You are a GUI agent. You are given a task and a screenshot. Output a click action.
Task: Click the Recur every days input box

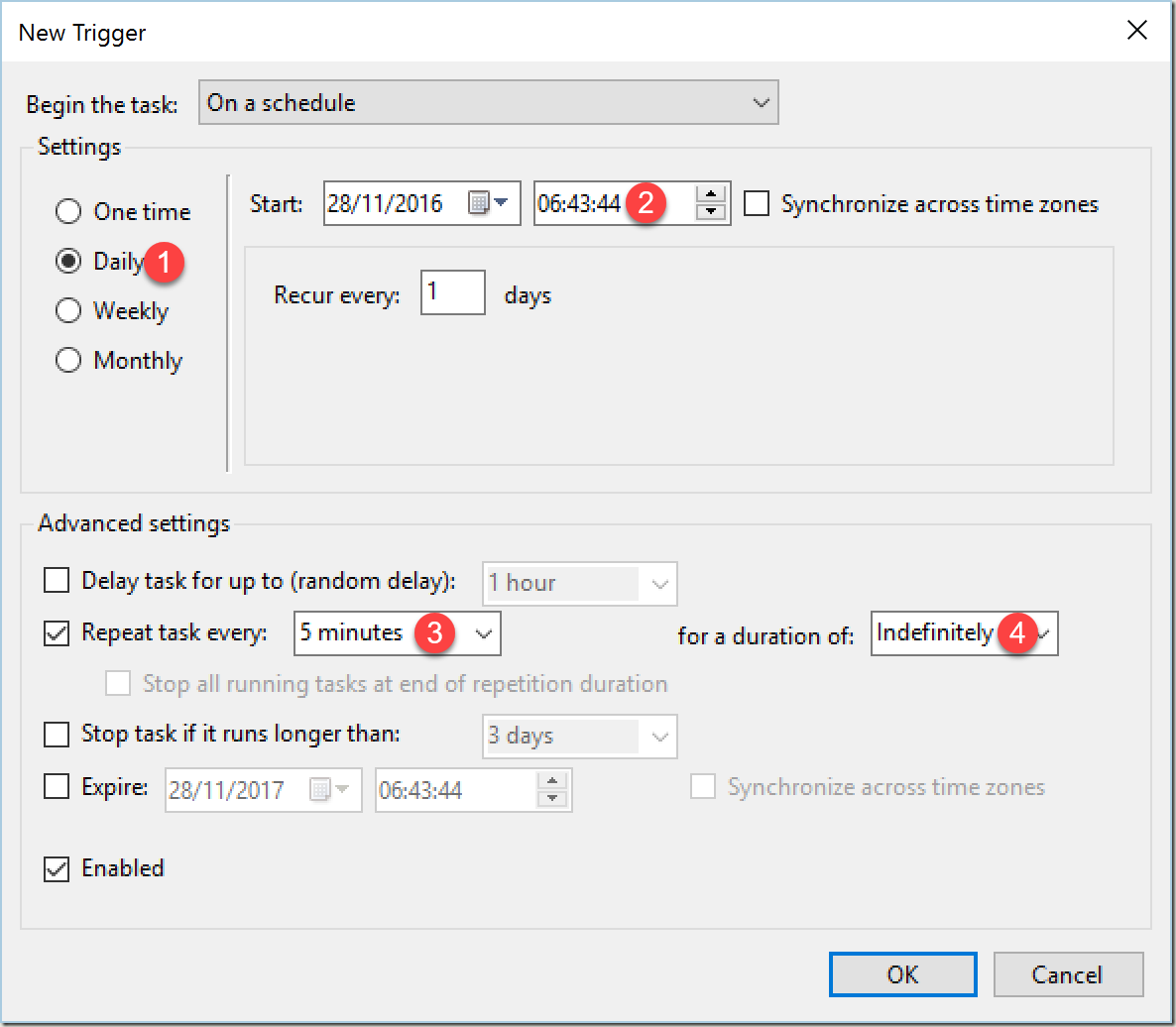coord(453,292)
